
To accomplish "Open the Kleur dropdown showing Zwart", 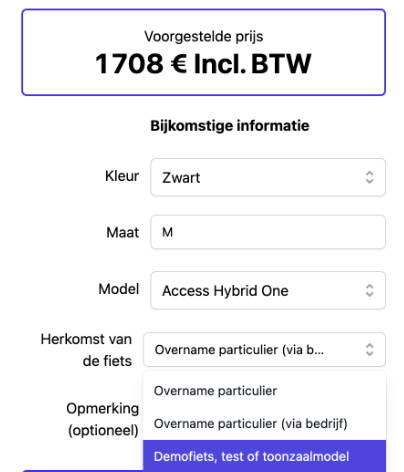I will (268, 177).
